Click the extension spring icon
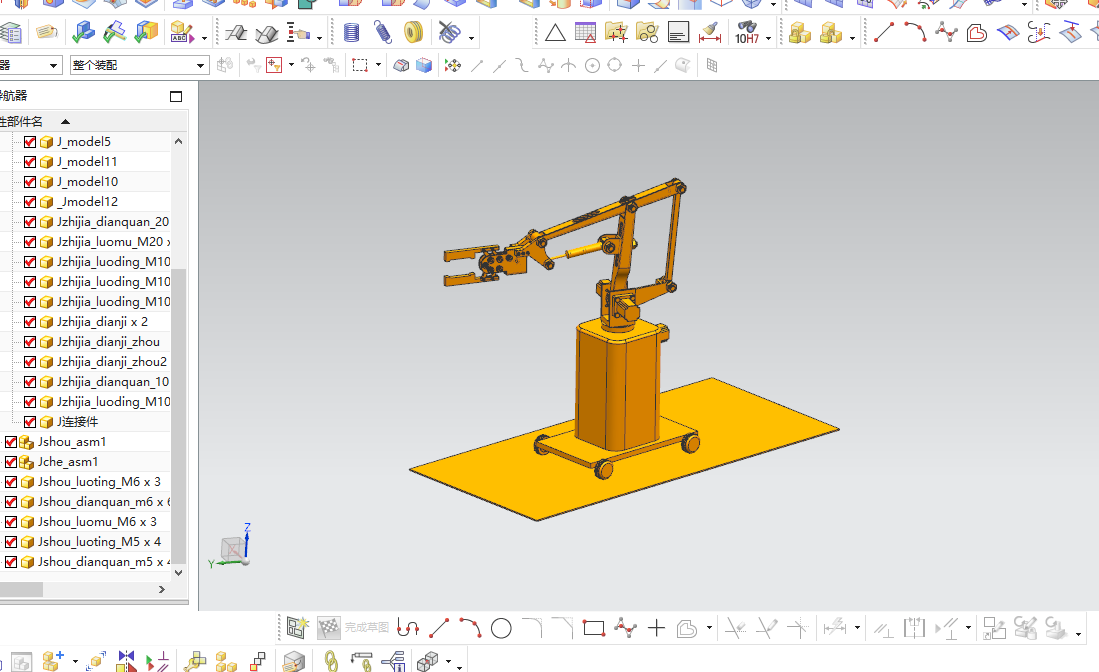 click(383, 32)
